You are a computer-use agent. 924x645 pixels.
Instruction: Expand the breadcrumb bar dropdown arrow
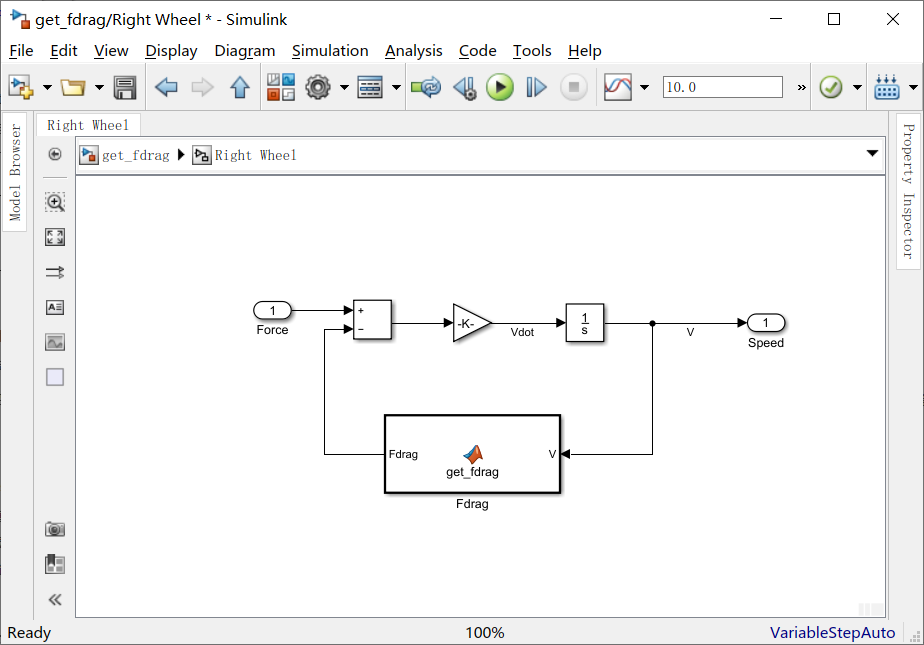(x=872, y=153)
